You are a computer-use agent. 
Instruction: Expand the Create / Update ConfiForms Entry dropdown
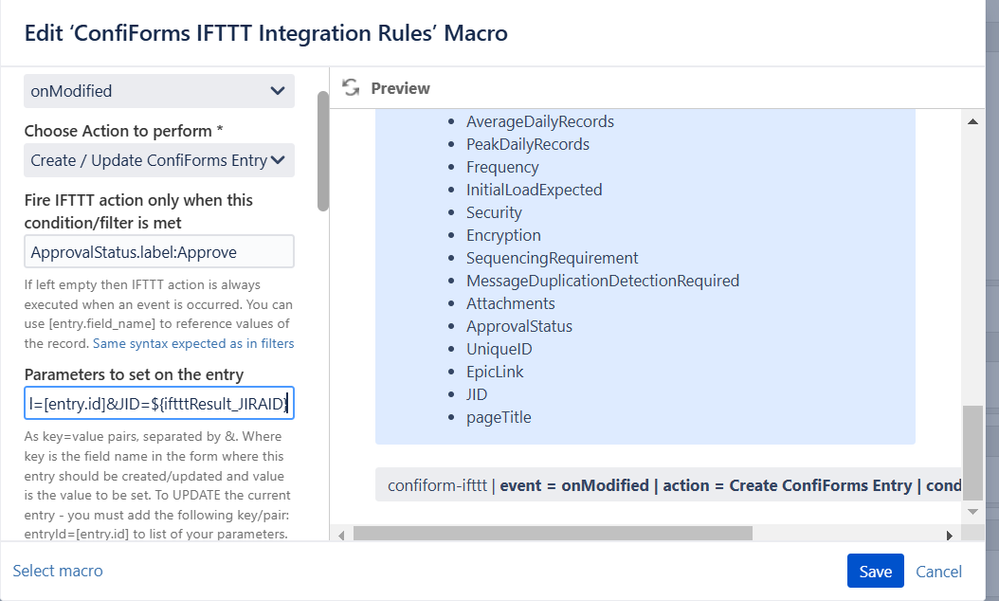point(159,160)
